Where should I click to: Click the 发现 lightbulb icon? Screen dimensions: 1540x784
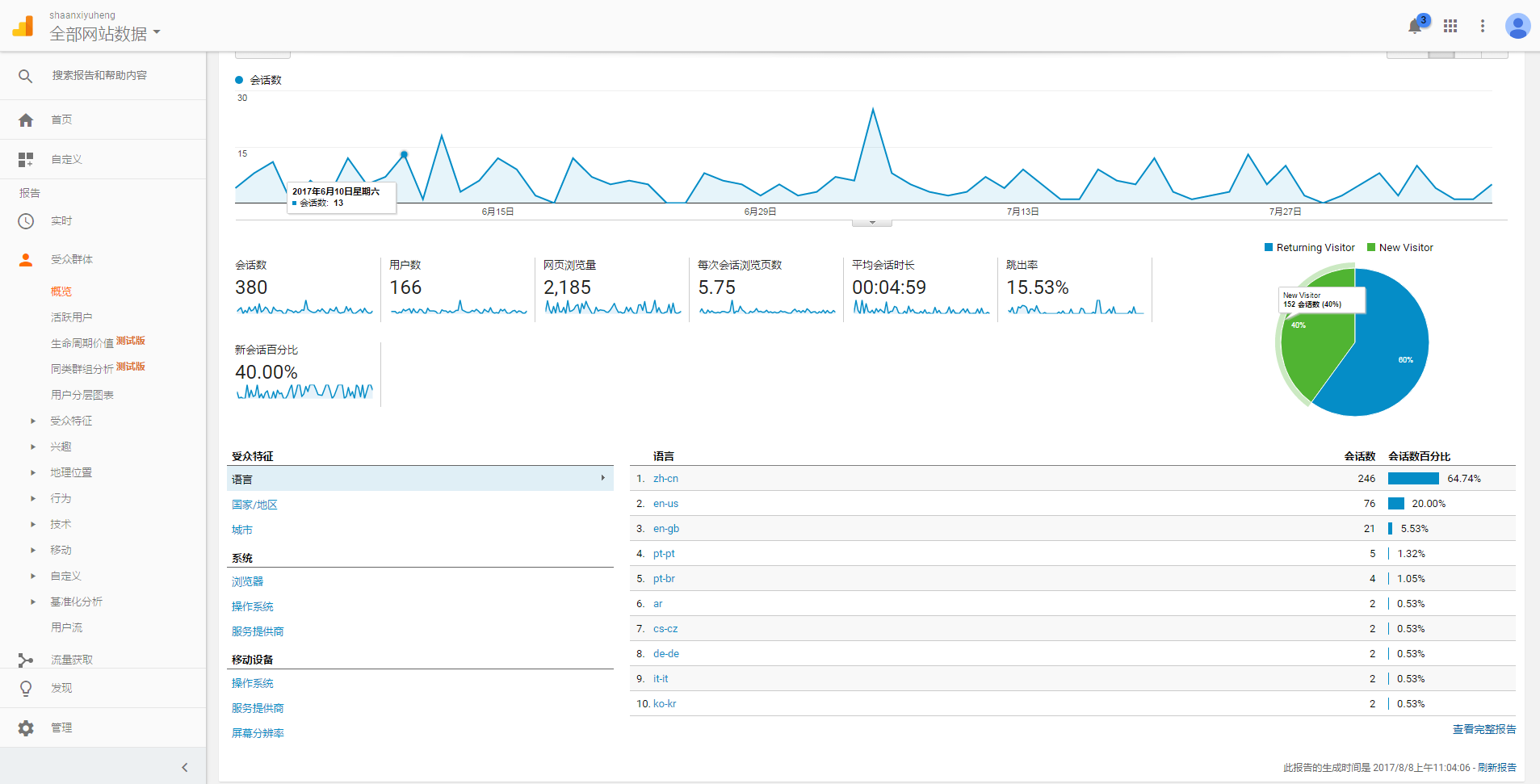[26, 689]
